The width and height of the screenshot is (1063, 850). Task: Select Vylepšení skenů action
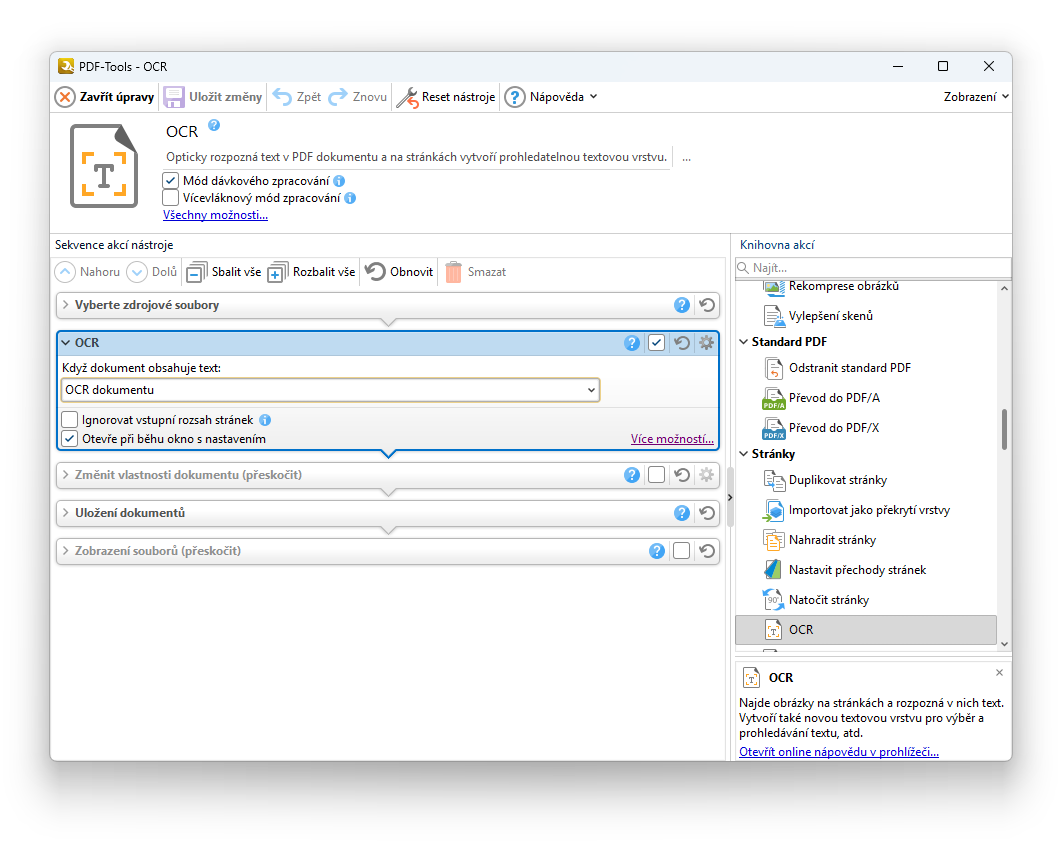click(830, 316)
